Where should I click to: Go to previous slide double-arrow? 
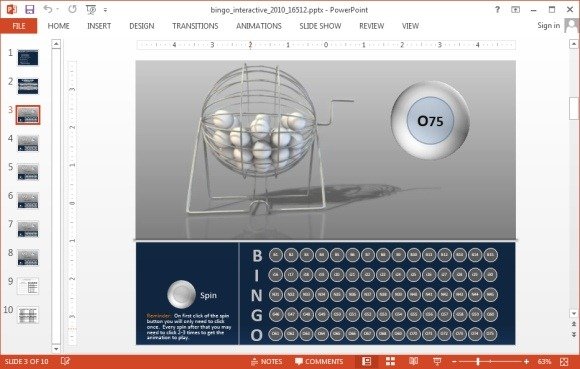[x=574, y=324]
